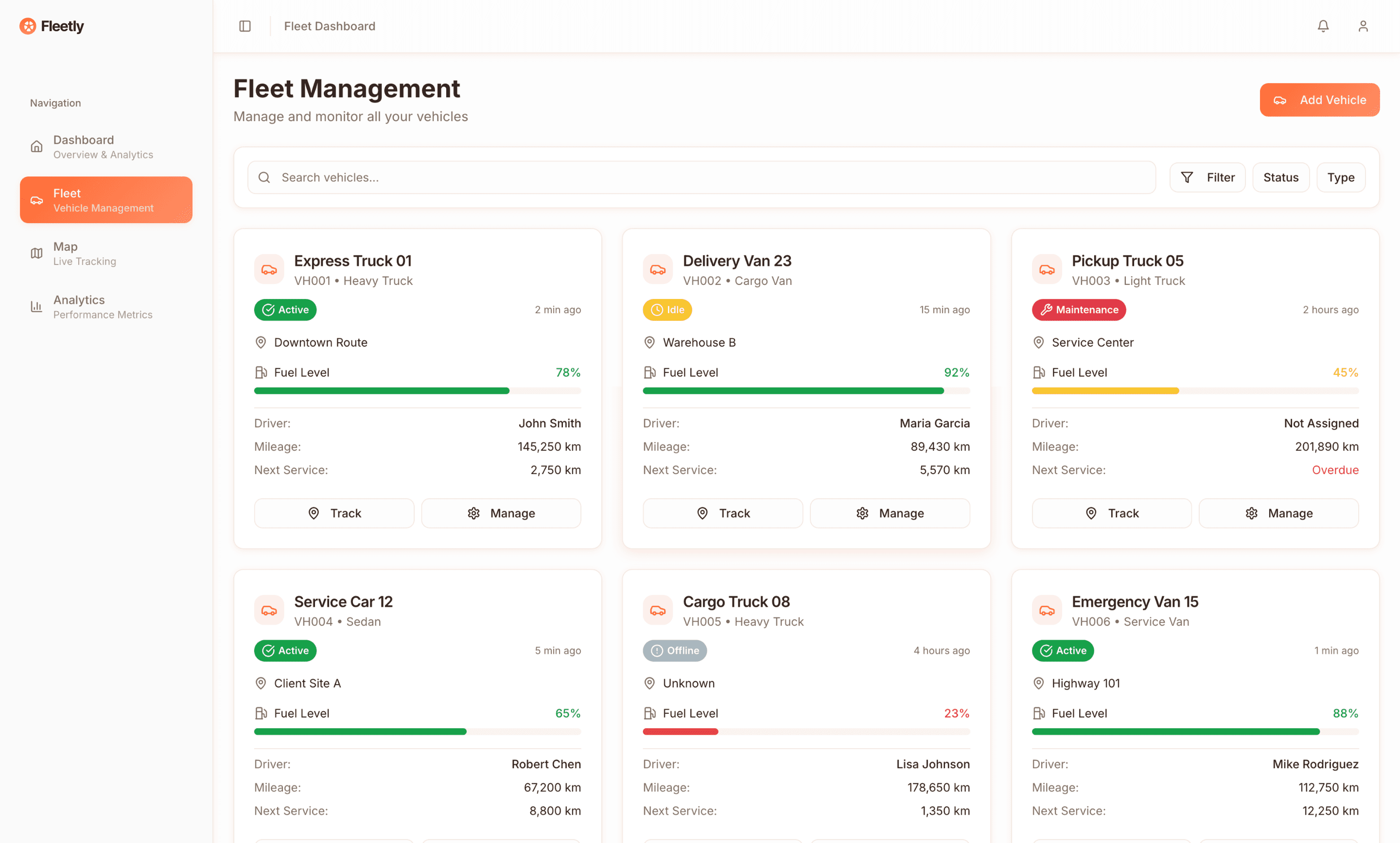
Task: Click the Offline status badge
Action: pos(674,650)
